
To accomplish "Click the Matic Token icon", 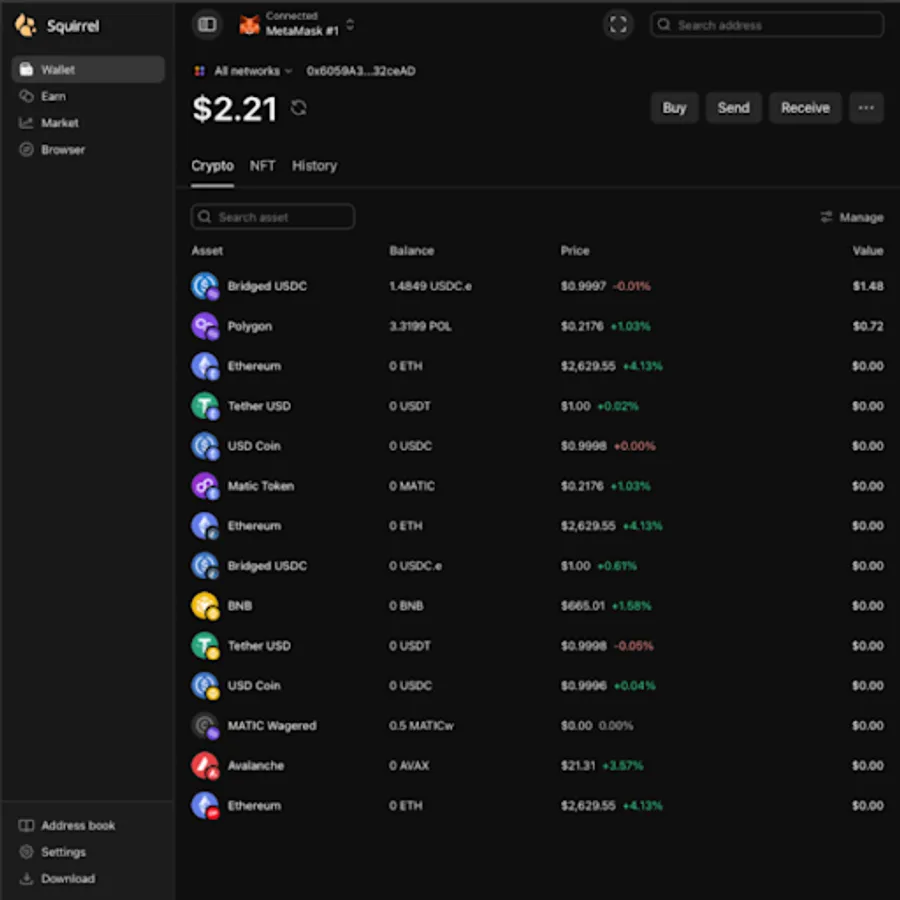I will tap(205, 486).
